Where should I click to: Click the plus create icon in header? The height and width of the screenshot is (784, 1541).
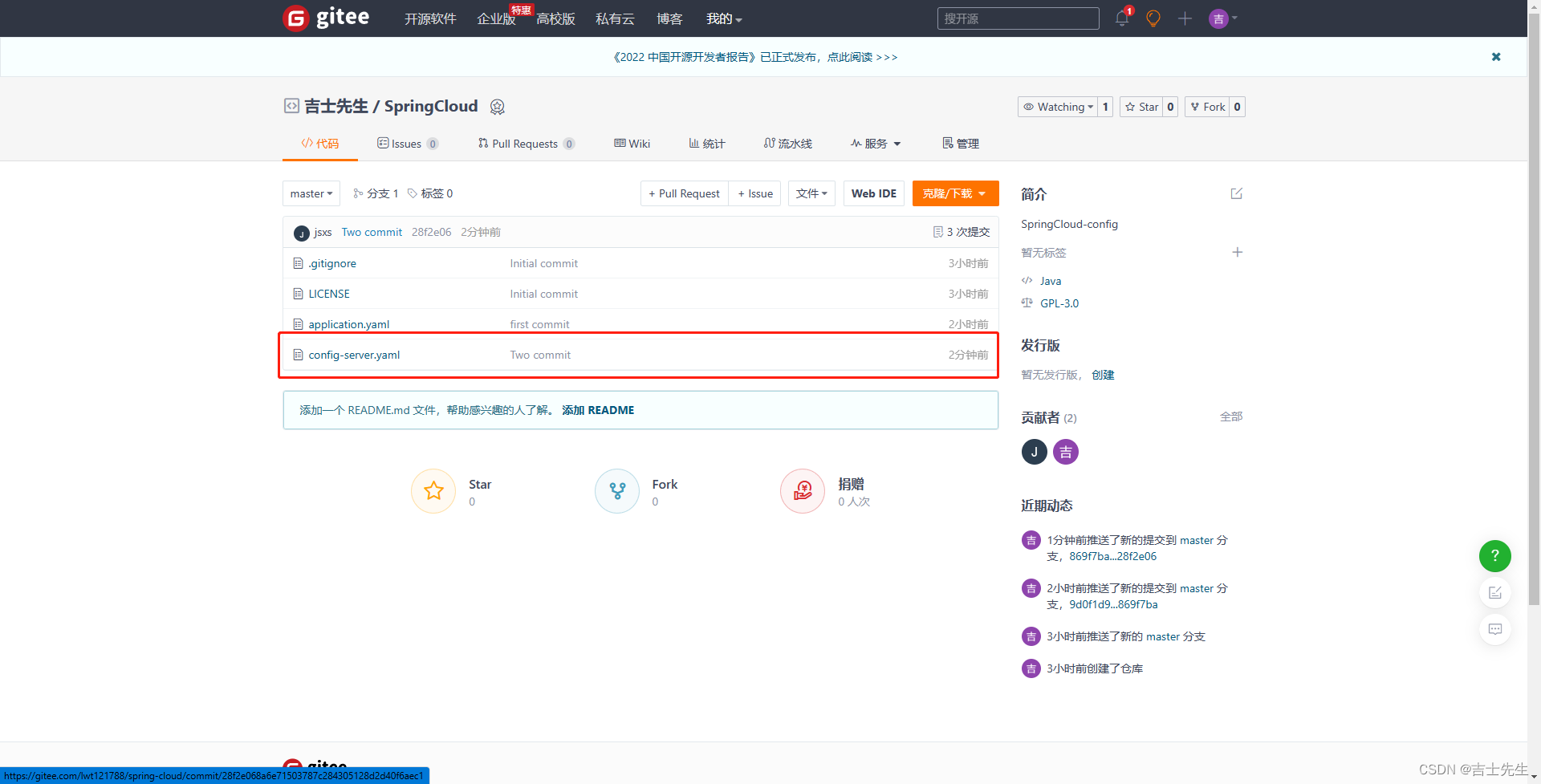point(1185,18)
